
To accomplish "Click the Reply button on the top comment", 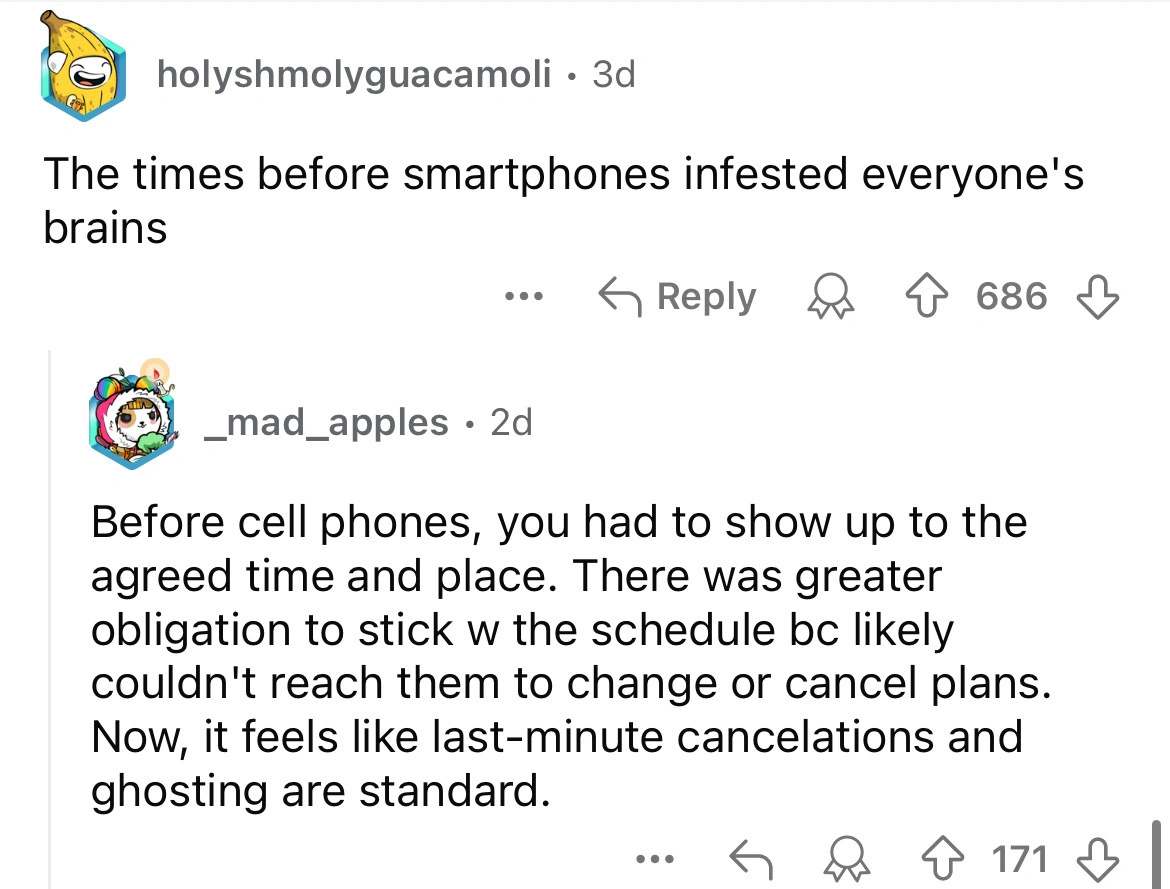I will pos(678,297).
